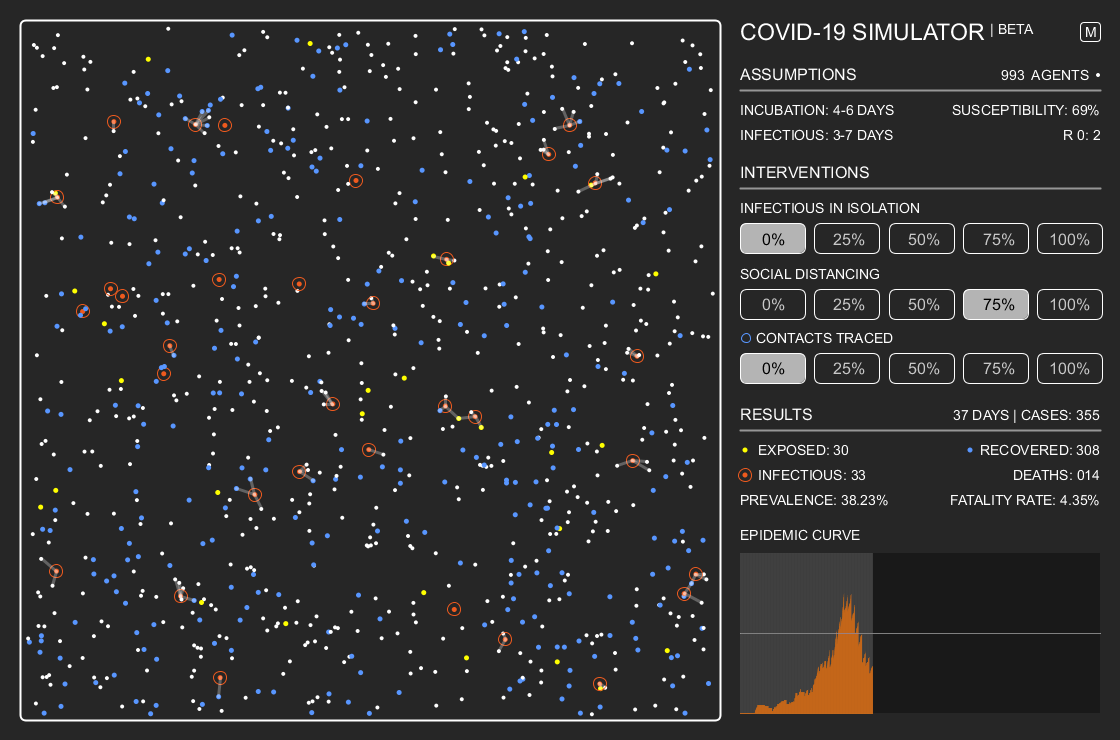The height and width of the screenshot is (740, 1120).
Task: Click the INTERVENTIONS section heading
Action: (803, 172)
